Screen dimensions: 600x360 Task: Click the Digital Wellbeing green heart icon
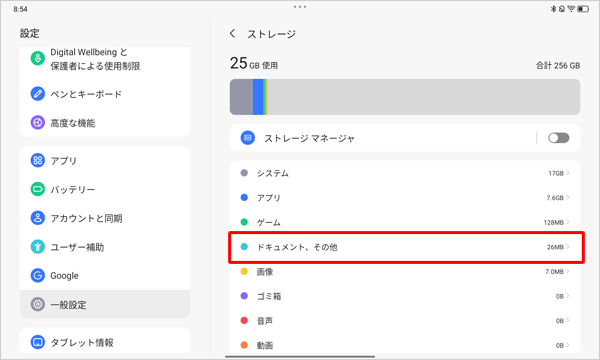(38, 58)
